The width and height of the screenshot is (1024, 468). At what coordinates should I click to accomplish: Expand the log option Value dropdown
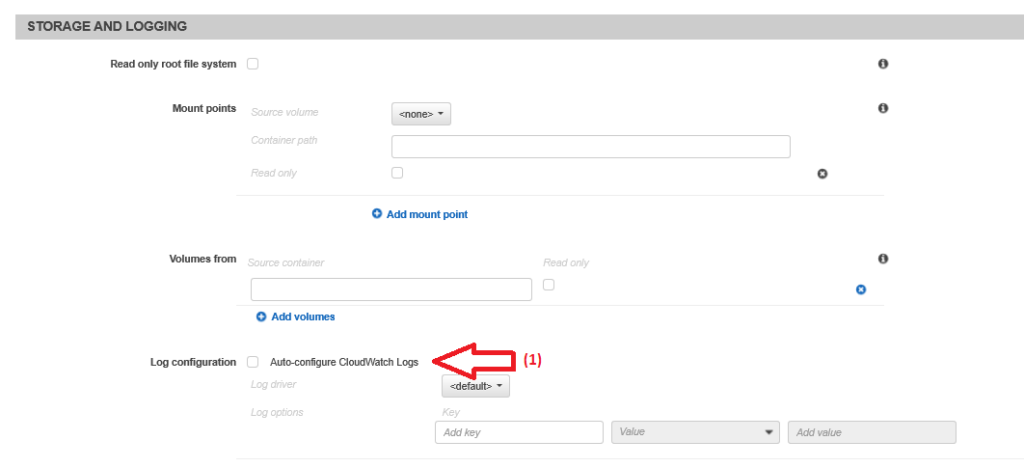click(696, 432)
